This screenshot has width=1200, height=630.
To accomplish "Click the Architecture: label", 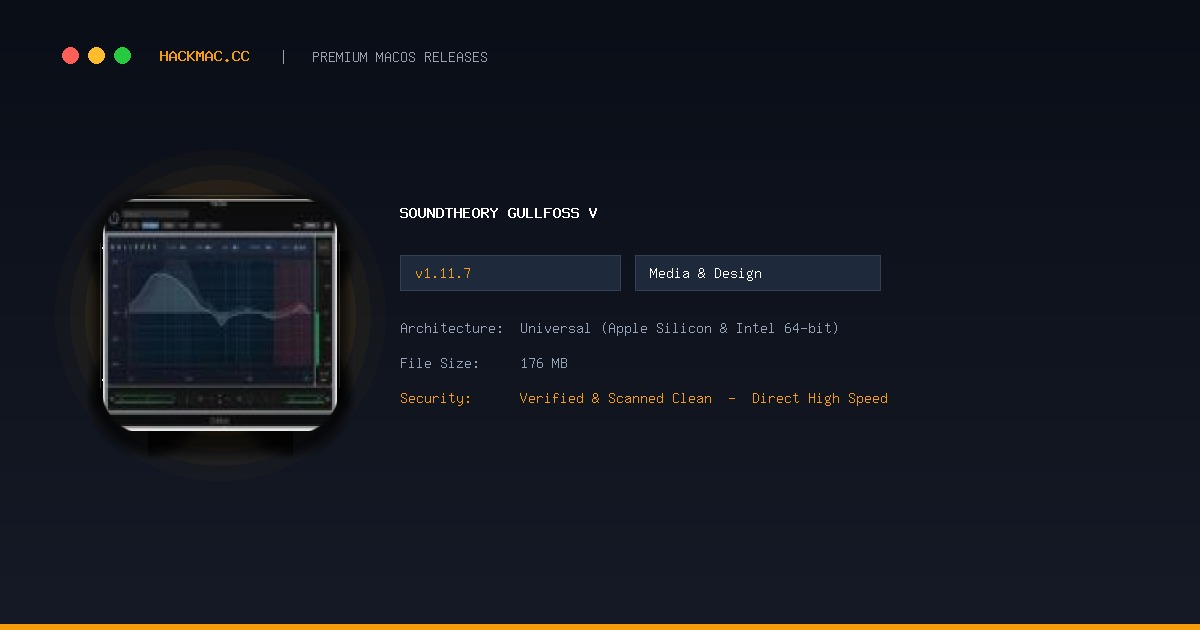I will [x=451, y=328].
